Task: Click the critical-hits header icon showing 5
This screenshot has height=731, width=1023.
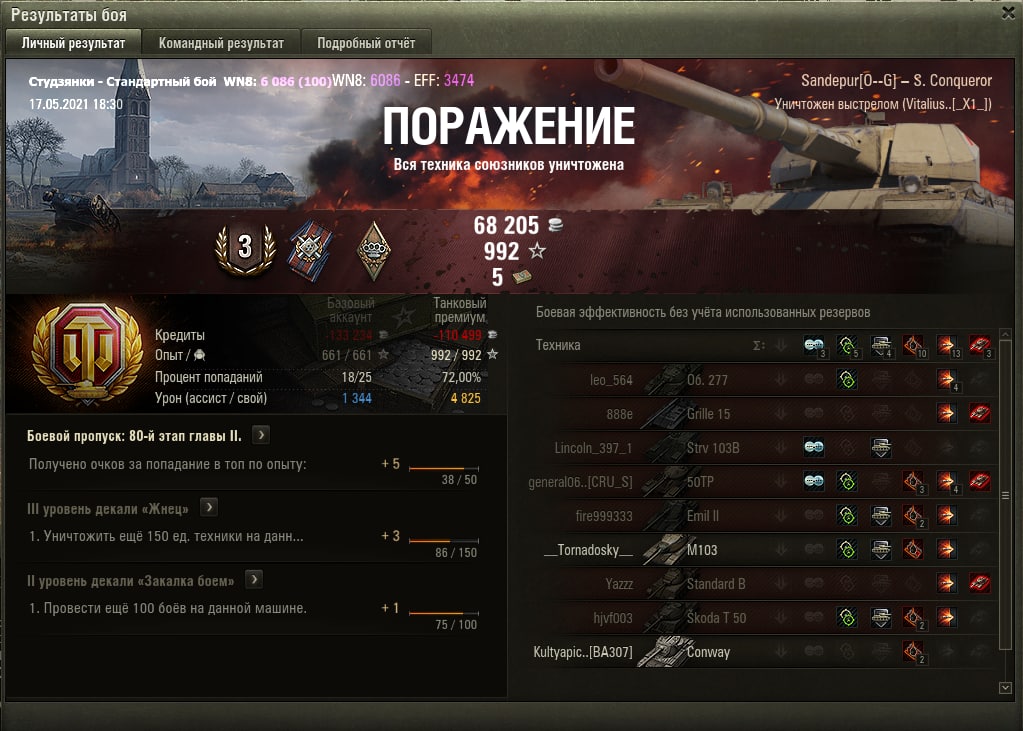Action: point(847,346)
